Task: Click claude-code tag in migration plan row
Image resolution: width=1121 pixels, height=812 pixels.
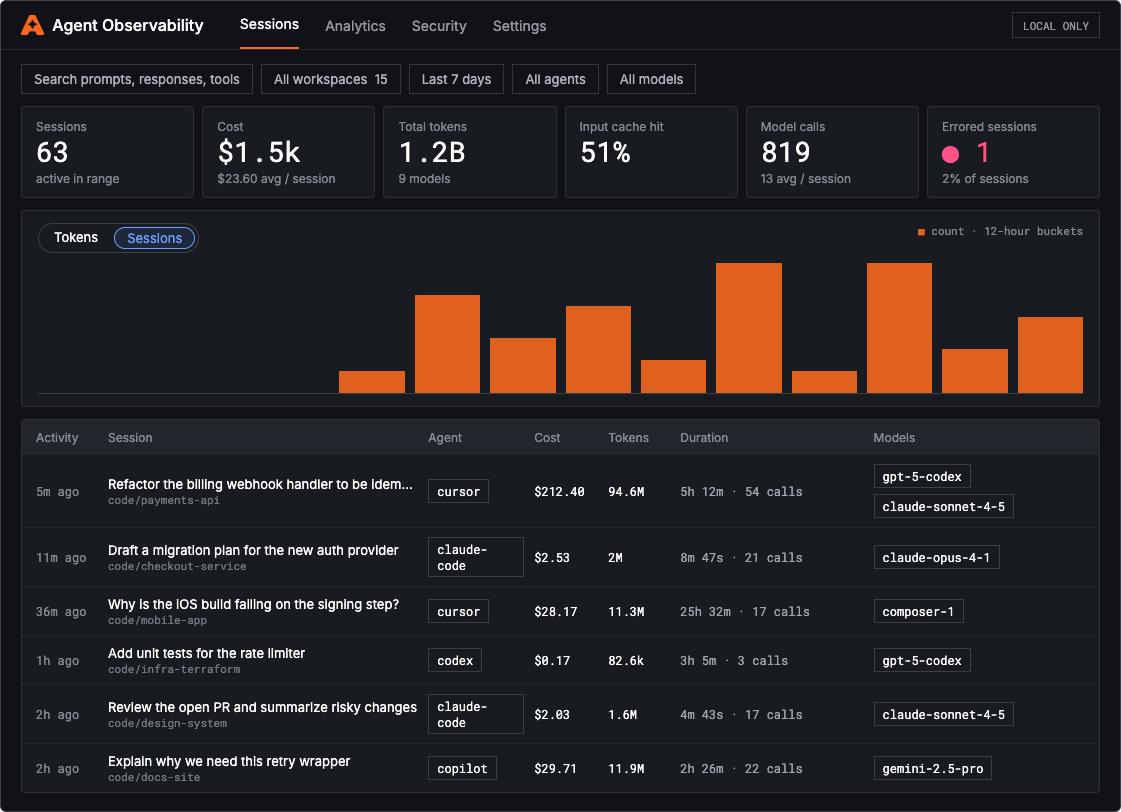Action: (x=475, y=557)
